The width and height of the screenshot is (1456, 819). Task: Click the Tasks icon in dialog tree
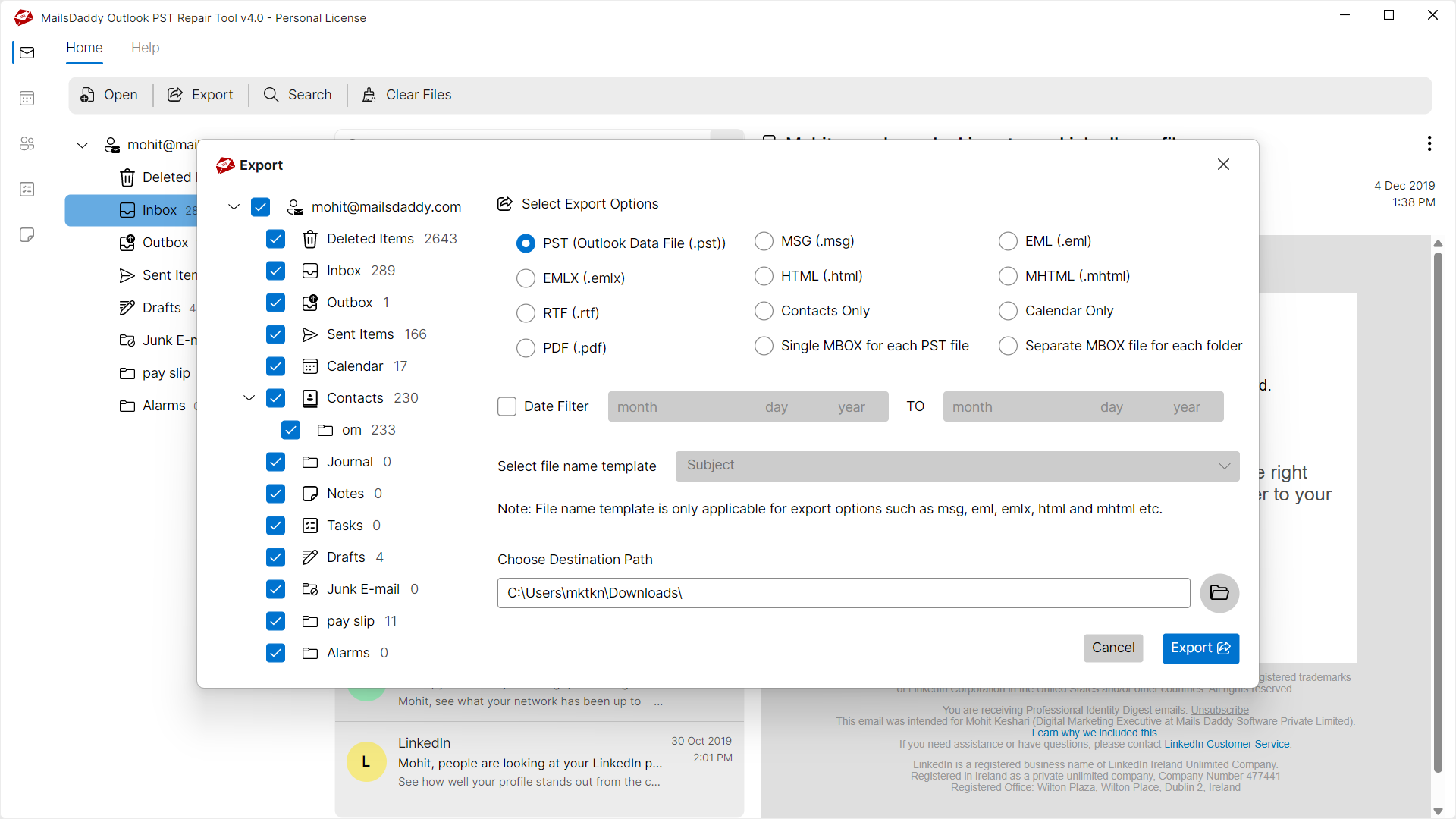pyautogui.click(x=310, y=526)
